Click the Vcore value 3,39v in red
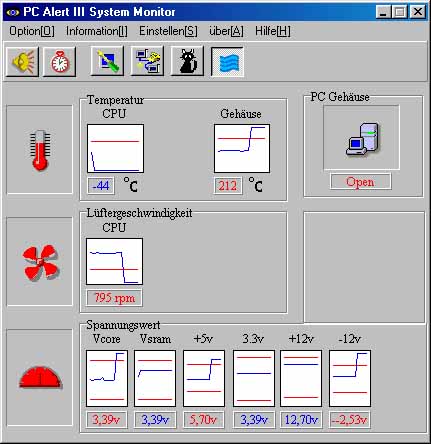Image resolution: width=431 pixels, height=444 pixels. 106,420
